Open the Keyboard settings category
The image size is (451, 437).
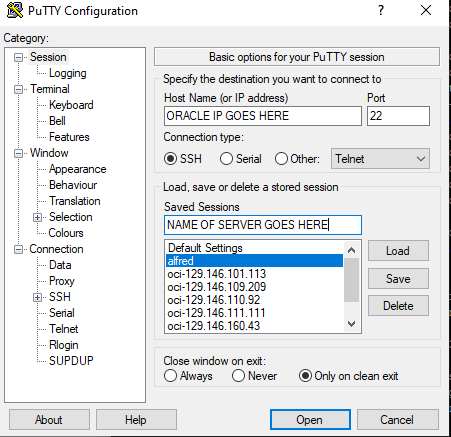click(71, 105)
